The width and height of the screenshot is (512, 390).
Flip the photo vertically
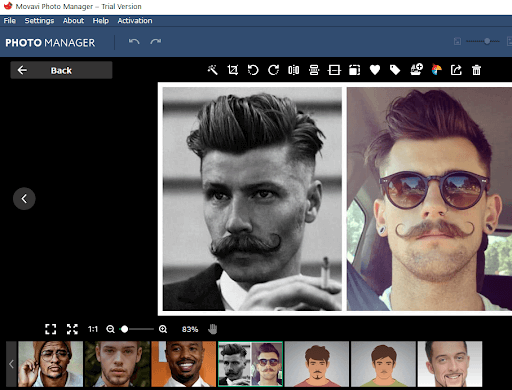pos(314,70)
